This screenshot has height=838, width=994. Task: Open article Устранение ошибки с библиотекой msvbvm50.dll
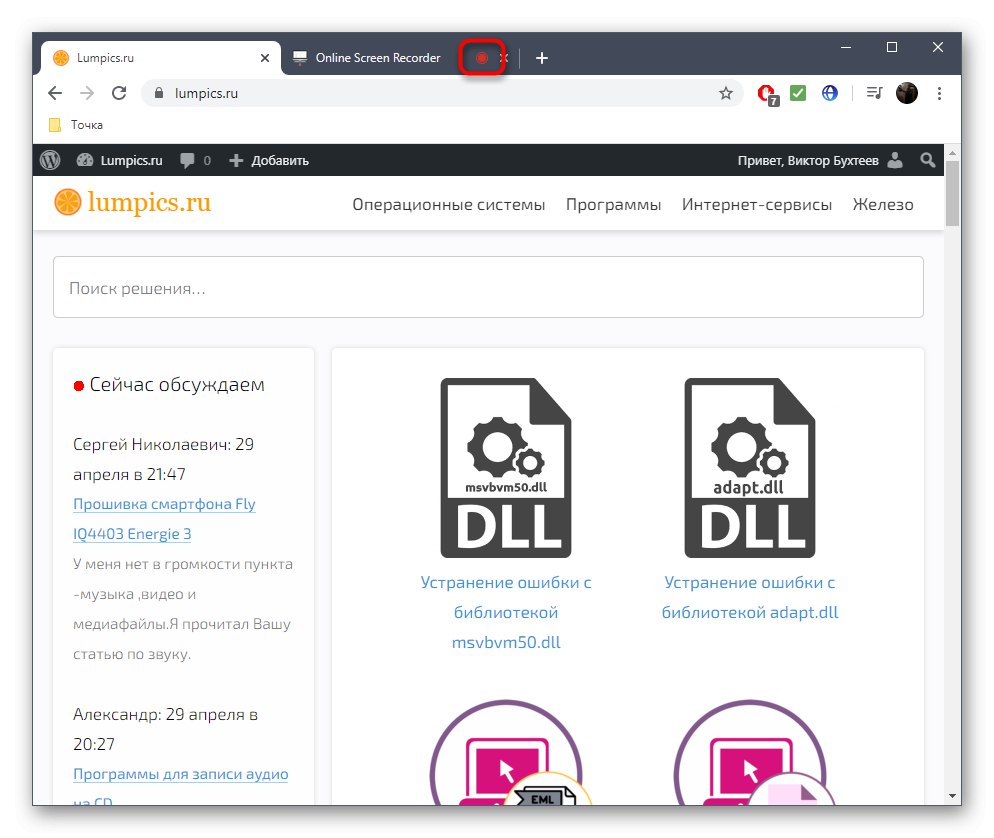point(506,612)
